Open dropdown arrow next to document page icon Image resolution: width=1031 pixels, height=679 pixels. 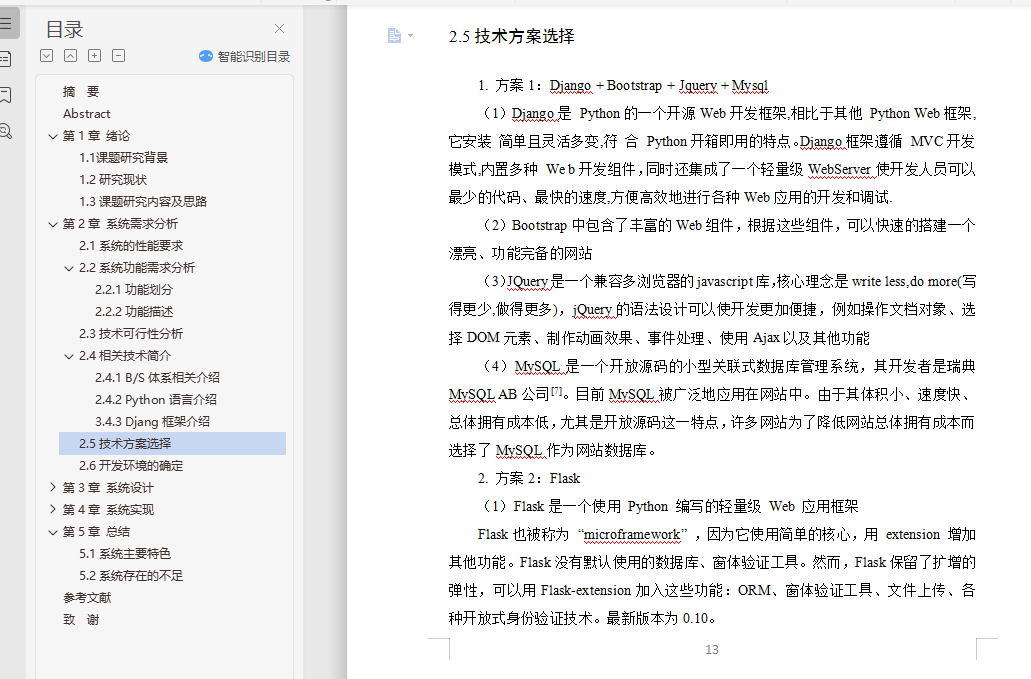[x=410, y=35]
